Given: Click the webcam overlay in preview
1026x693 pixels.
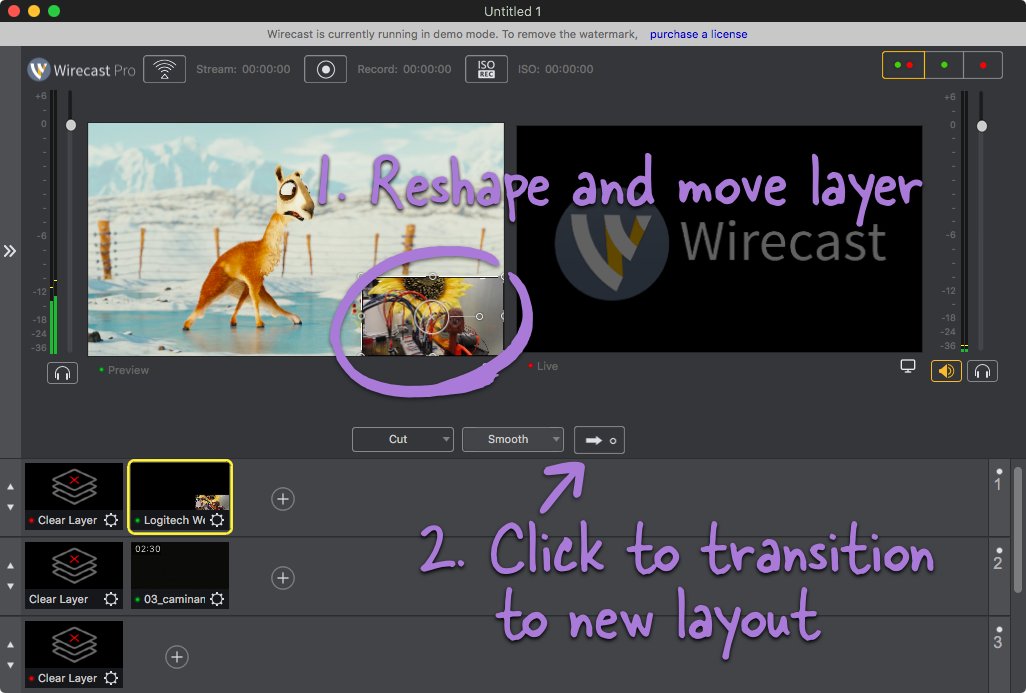Looking at the screenshot, I should click(433, 316).
